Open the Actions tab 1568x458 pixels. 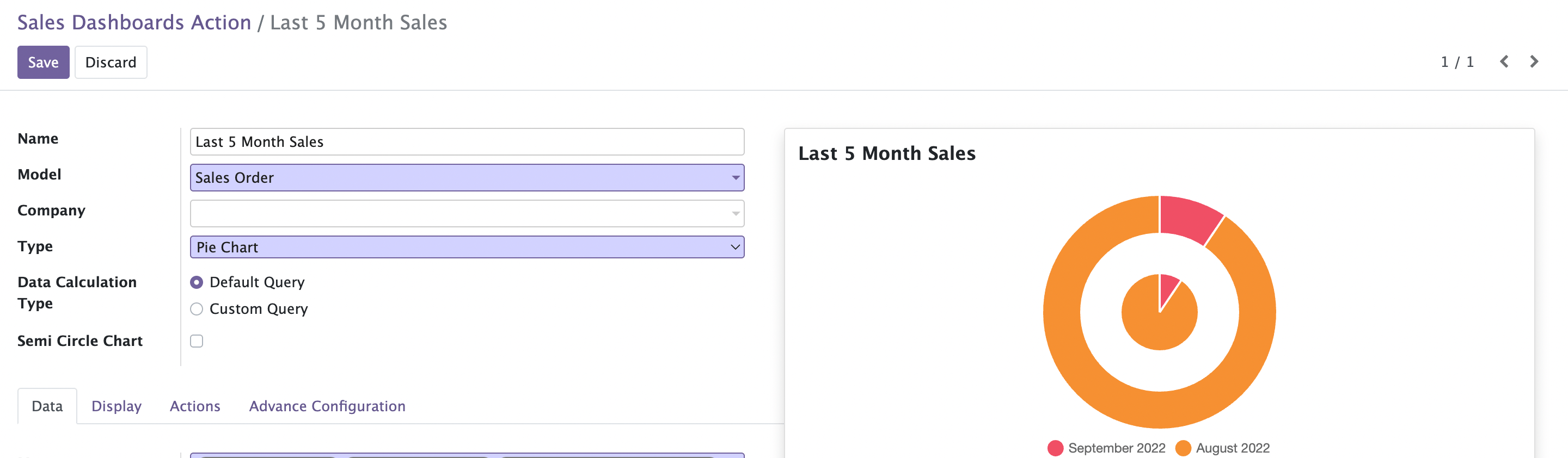[195, 406]
